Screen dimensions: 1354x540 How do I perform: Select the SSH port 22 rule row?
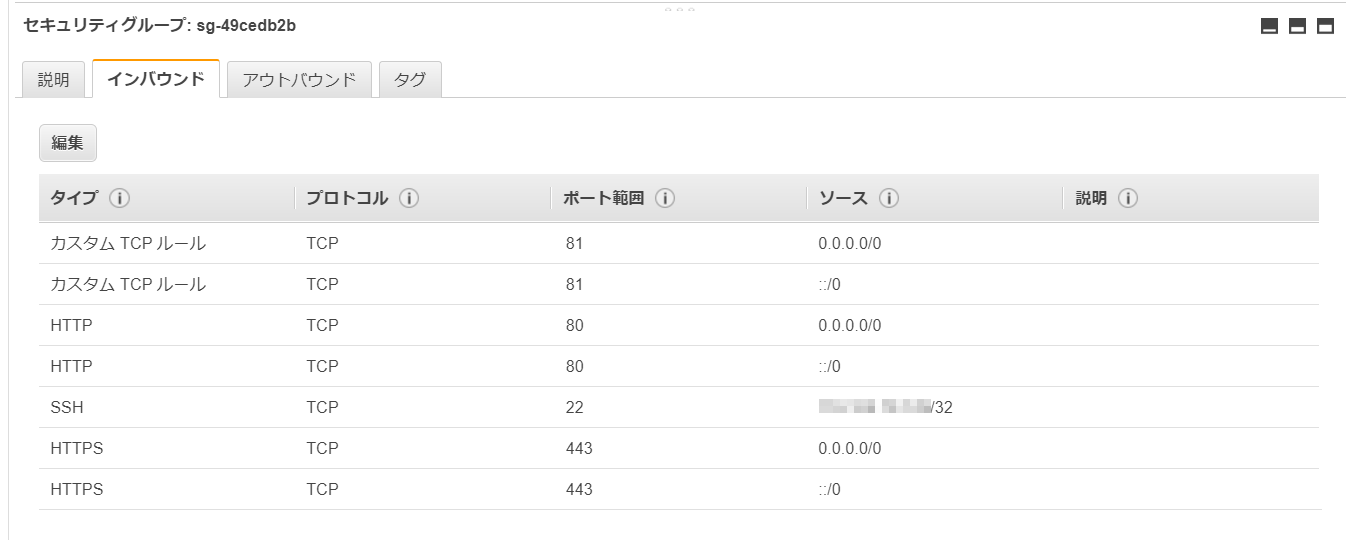pyautogui.click(x=680, y=407)
